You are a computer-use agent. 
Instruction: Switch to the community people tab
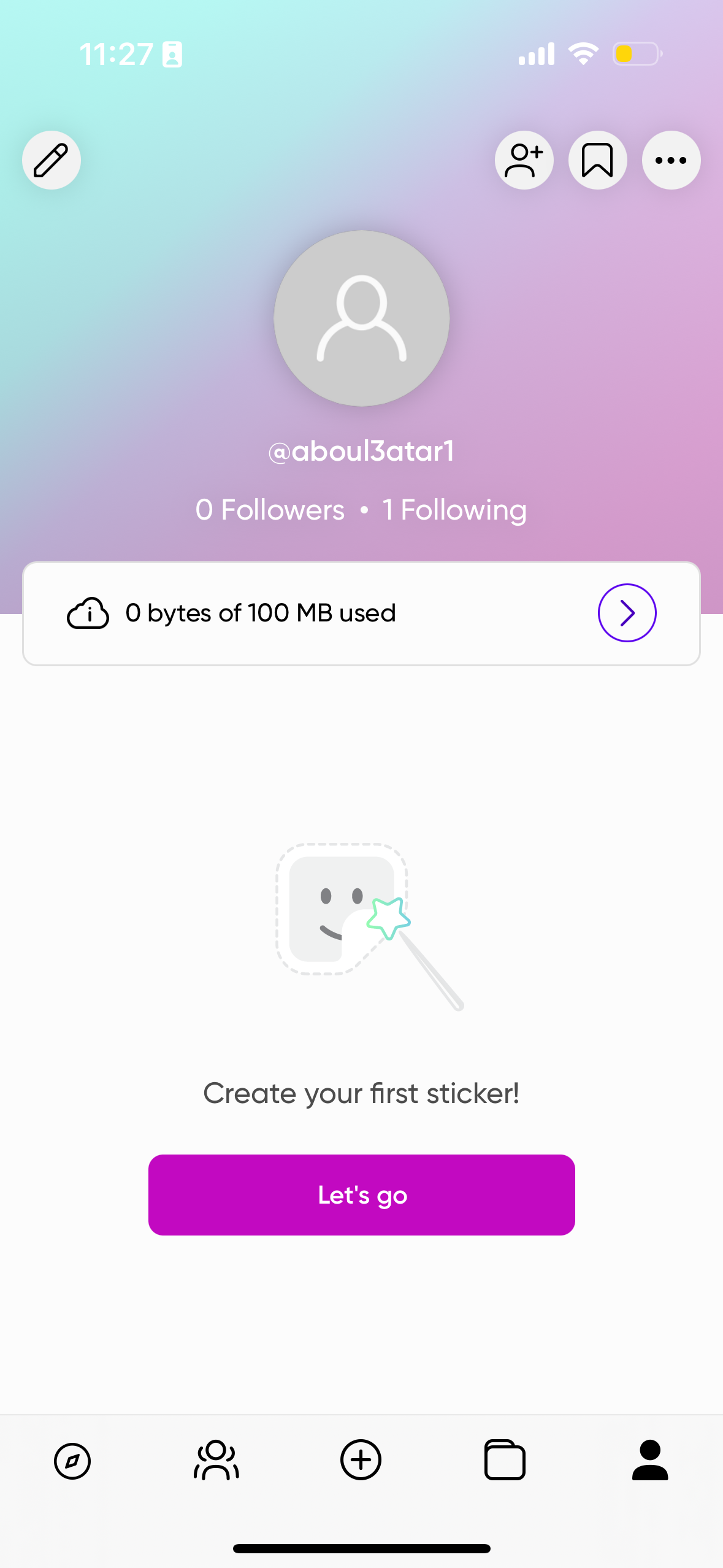216,1461
